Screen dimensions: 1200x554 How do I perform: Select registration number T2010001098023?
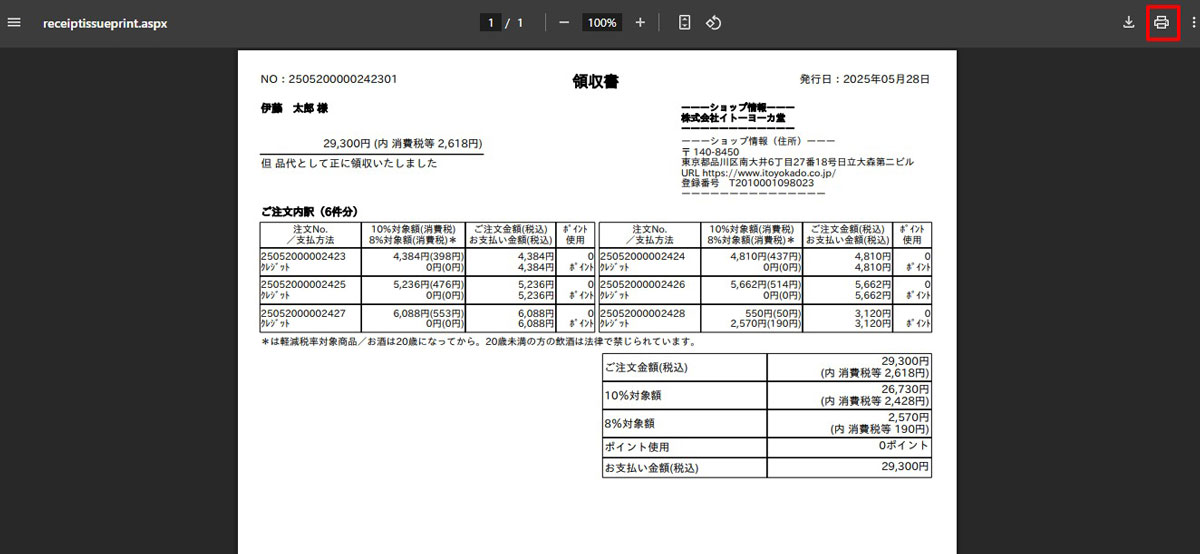(771, 183)
